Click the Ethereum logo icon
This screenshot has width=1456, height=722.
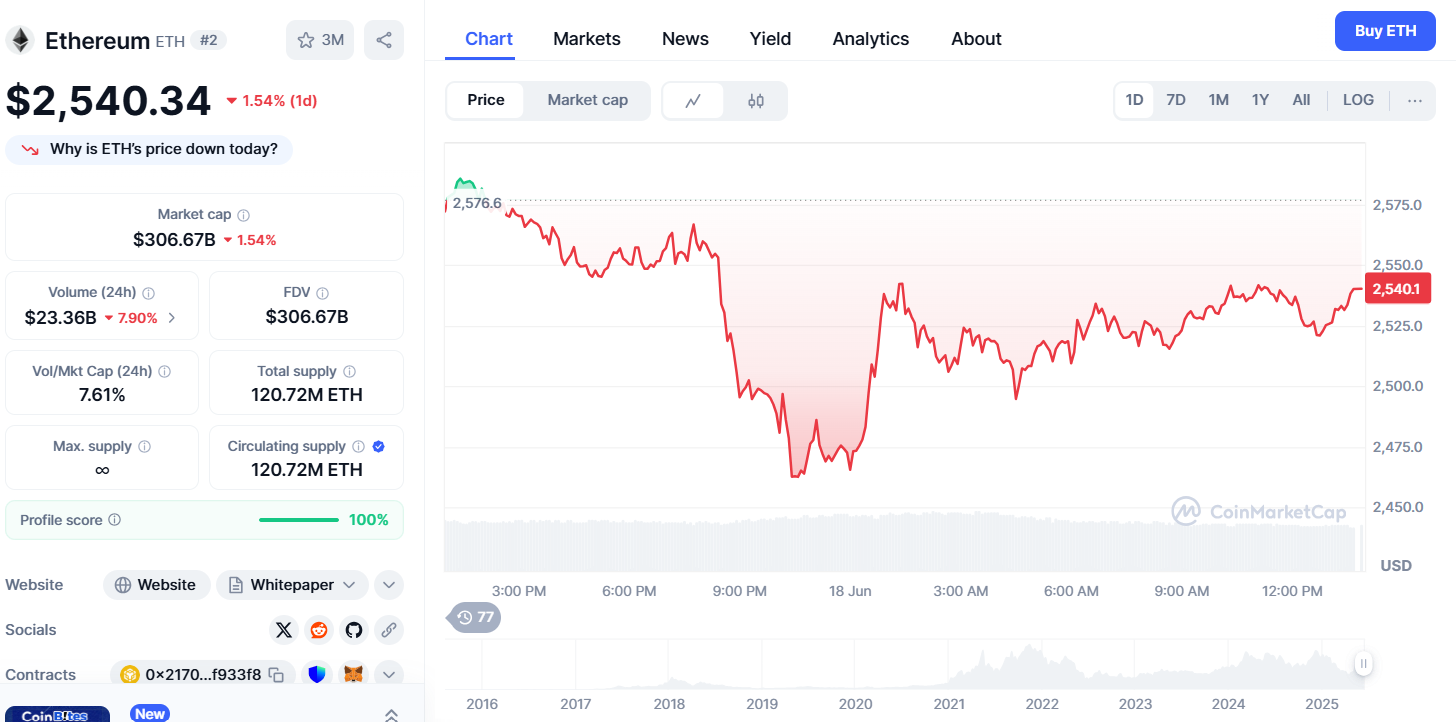coord(19,40)
